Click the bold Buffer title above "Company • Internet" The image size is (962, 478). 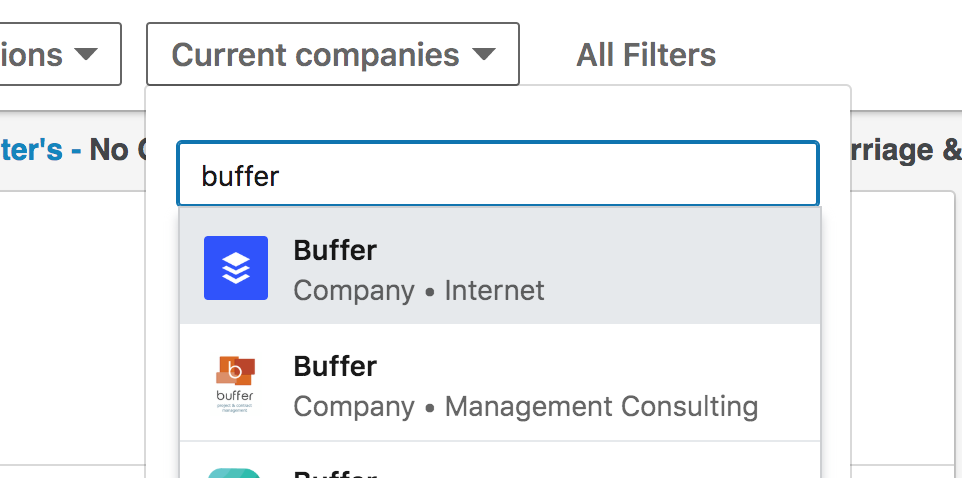click(x=335, y=250)
